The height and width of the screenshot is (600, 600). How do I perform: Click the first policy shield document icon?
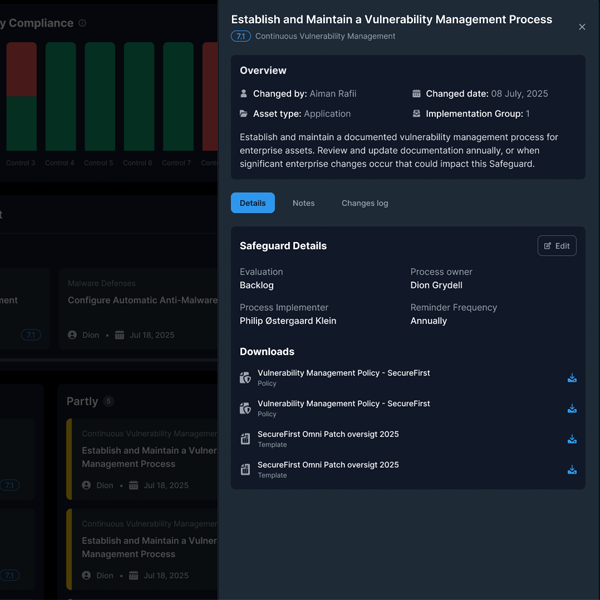(245, 378)
